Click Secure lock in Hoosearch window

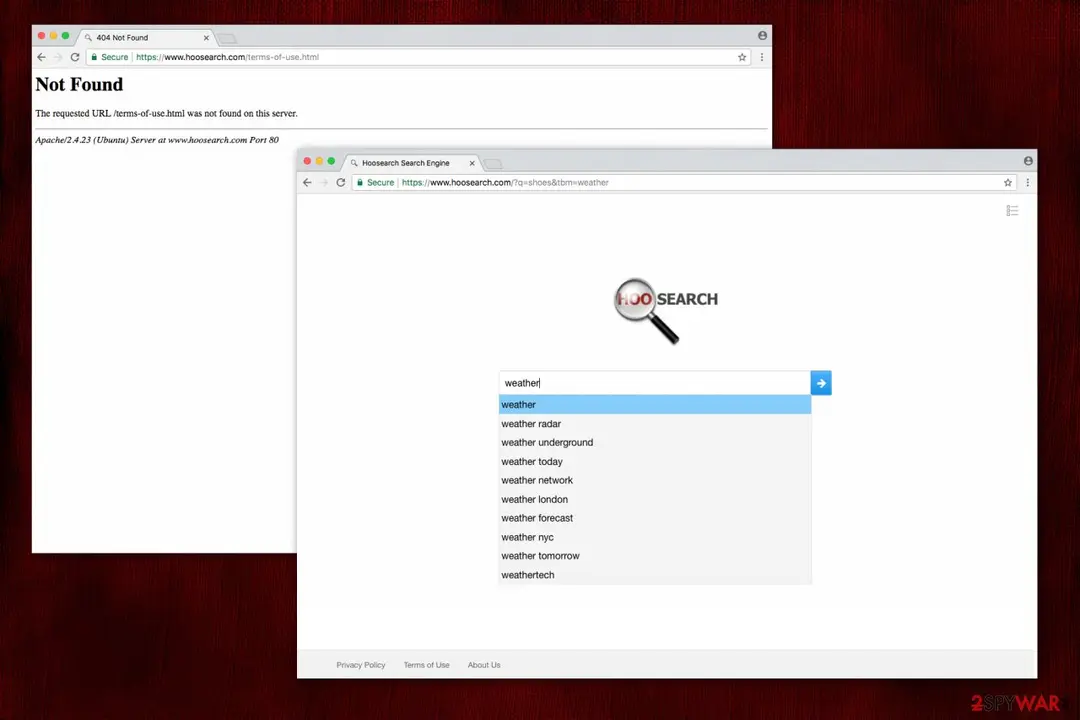tap(376, 183)
